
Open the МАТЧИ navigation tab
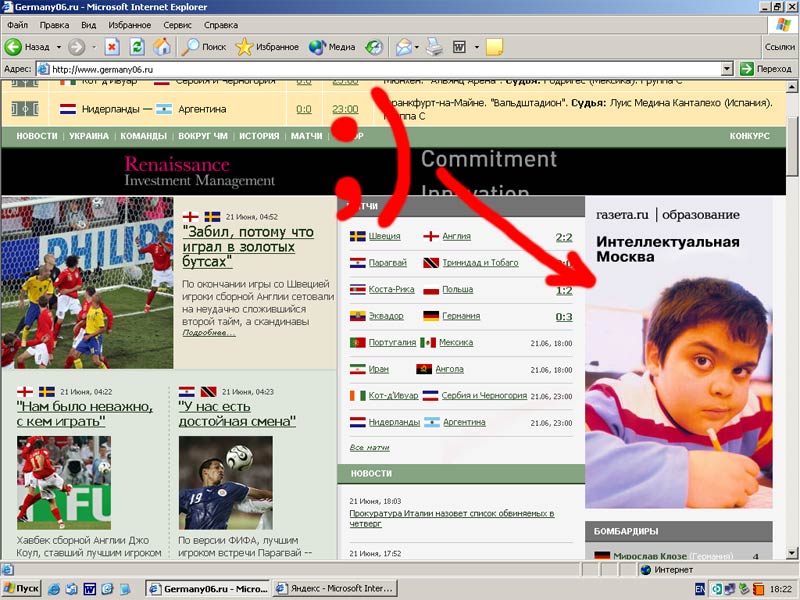pyautogui.click(x=307, y=136)
